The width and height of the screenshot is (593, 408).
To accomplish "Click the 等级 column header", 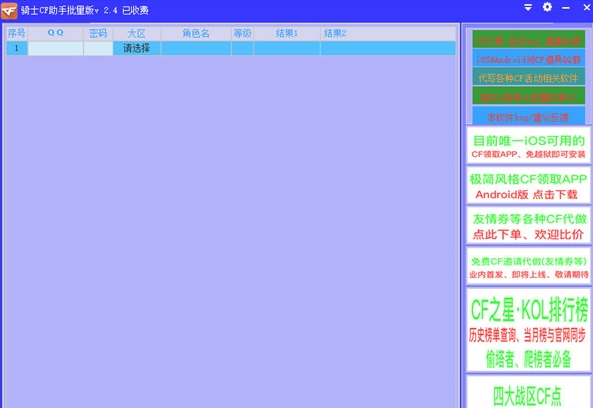I will coord(242,33).
